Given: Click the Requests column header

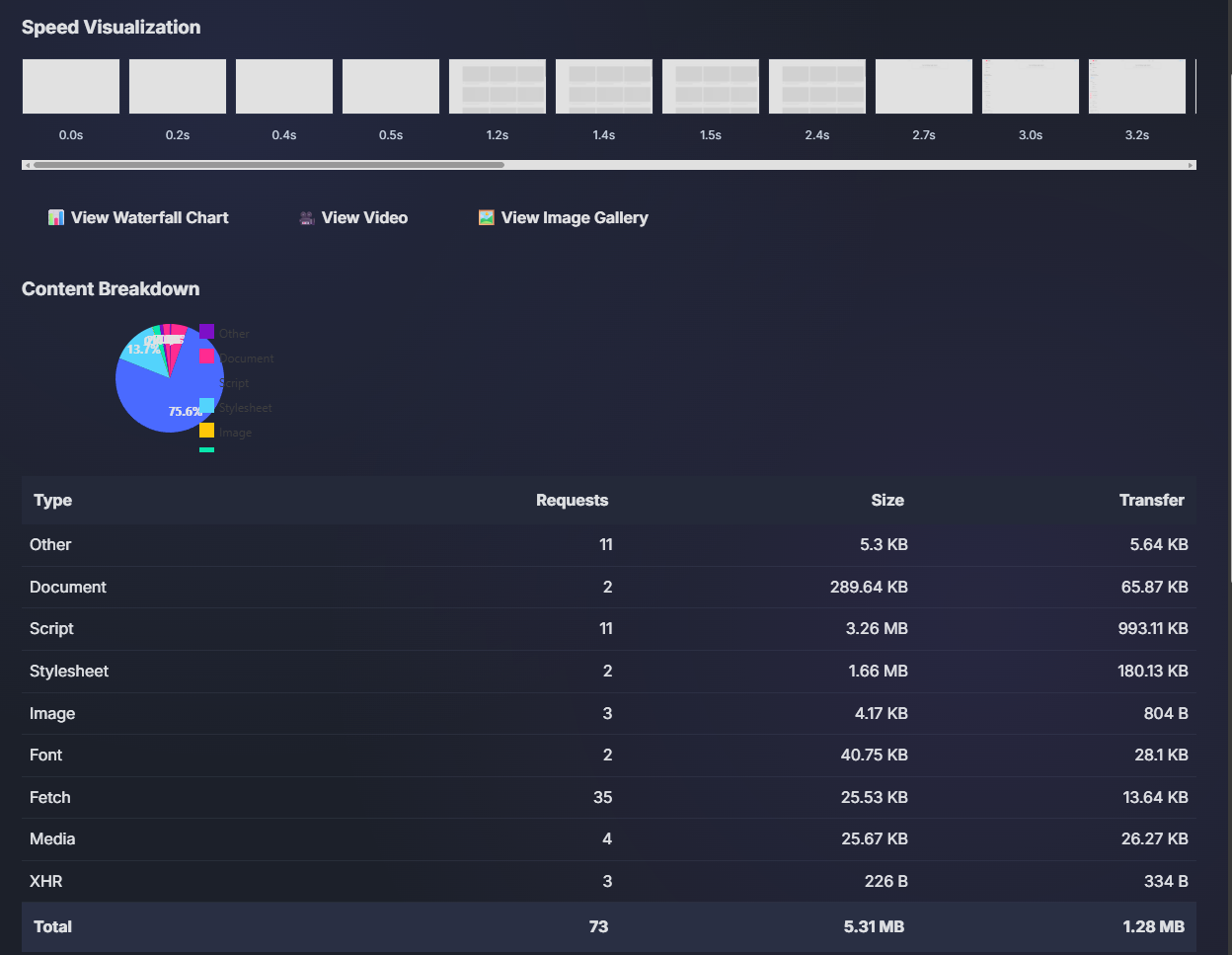Looking at the screenshot, I should [x=572, y=500].
